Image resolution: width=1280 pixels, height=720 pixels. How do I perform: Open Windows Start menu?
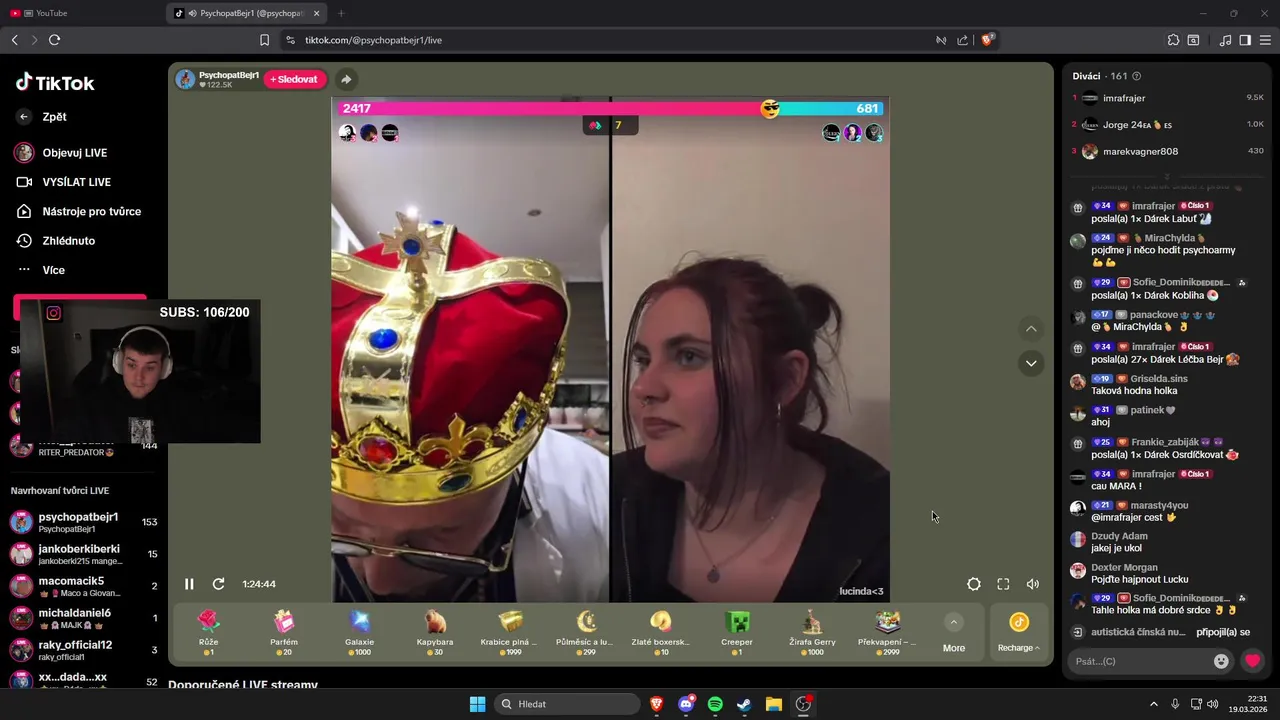[478, 704]
